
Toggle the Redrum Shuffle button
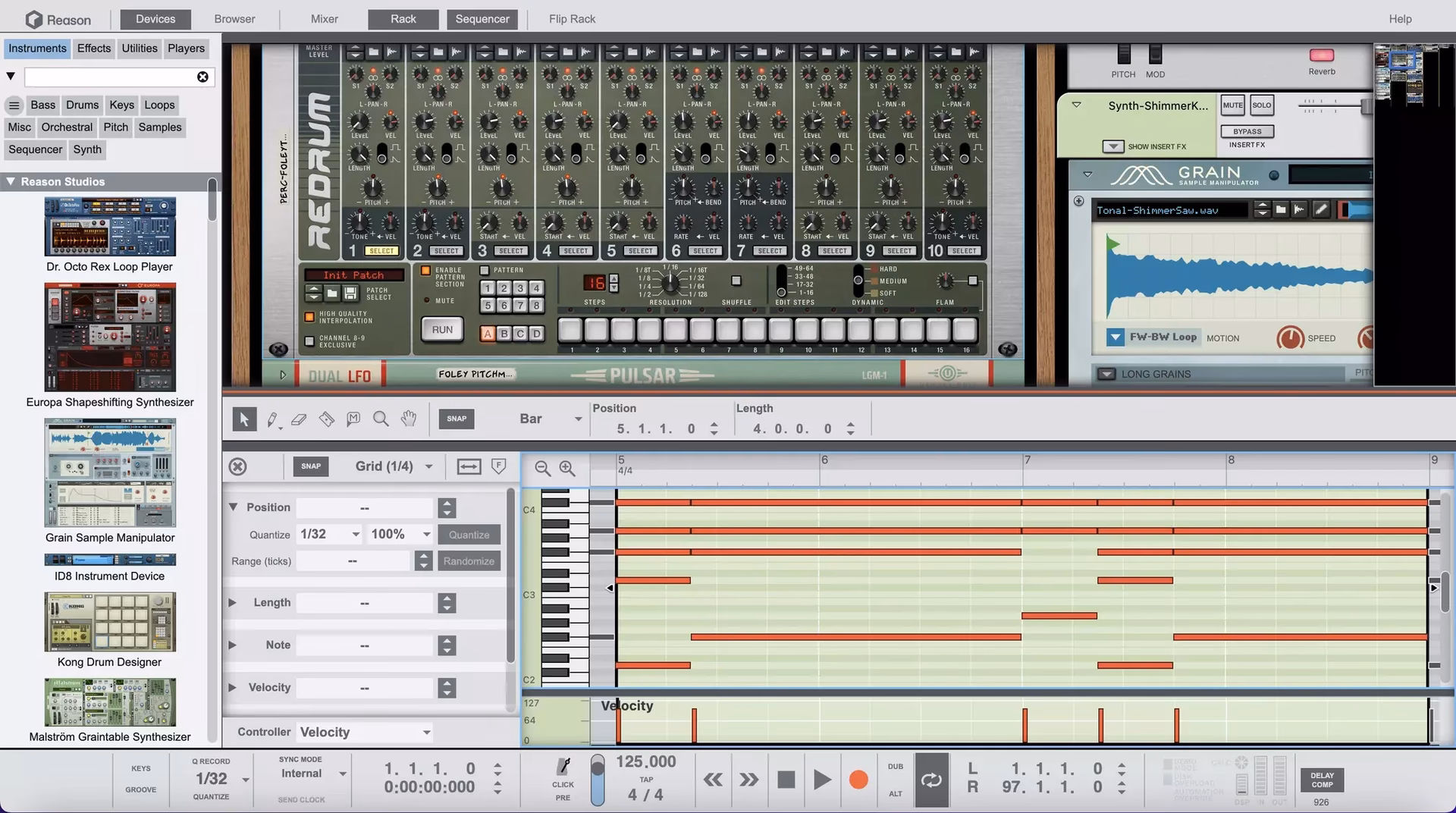click(736, 281)
